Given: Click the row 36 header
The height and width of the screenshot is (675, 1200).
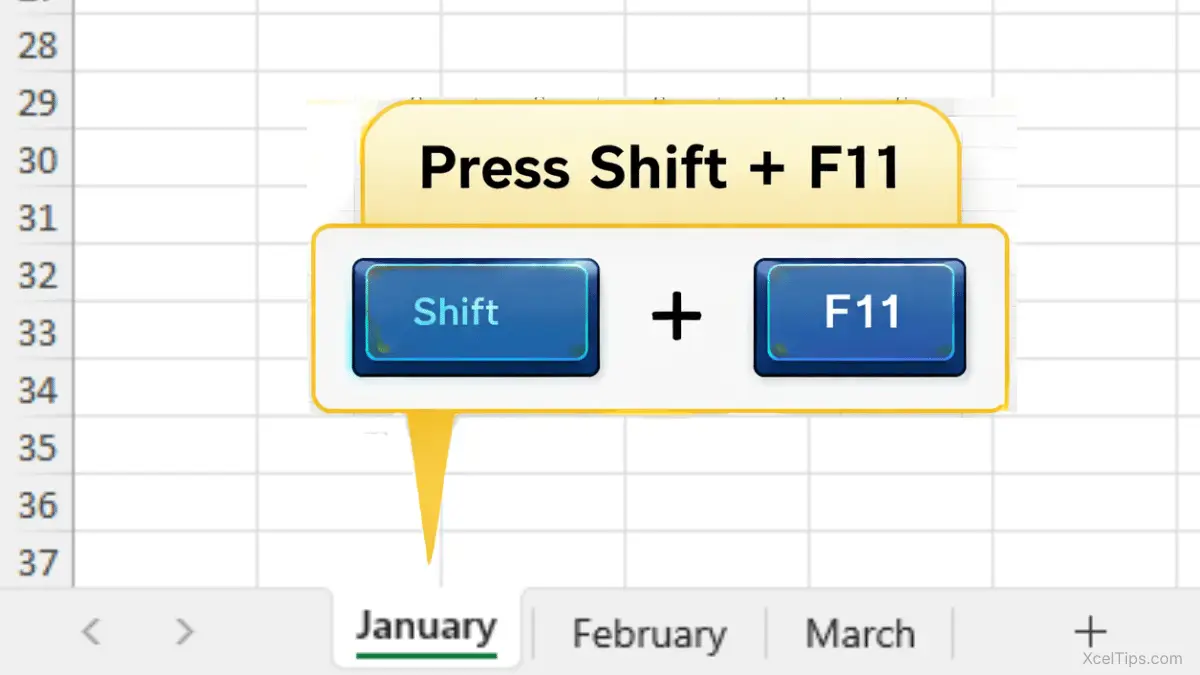Looking at the screenshot, I should pyautogui.click(x=37, y=505).
